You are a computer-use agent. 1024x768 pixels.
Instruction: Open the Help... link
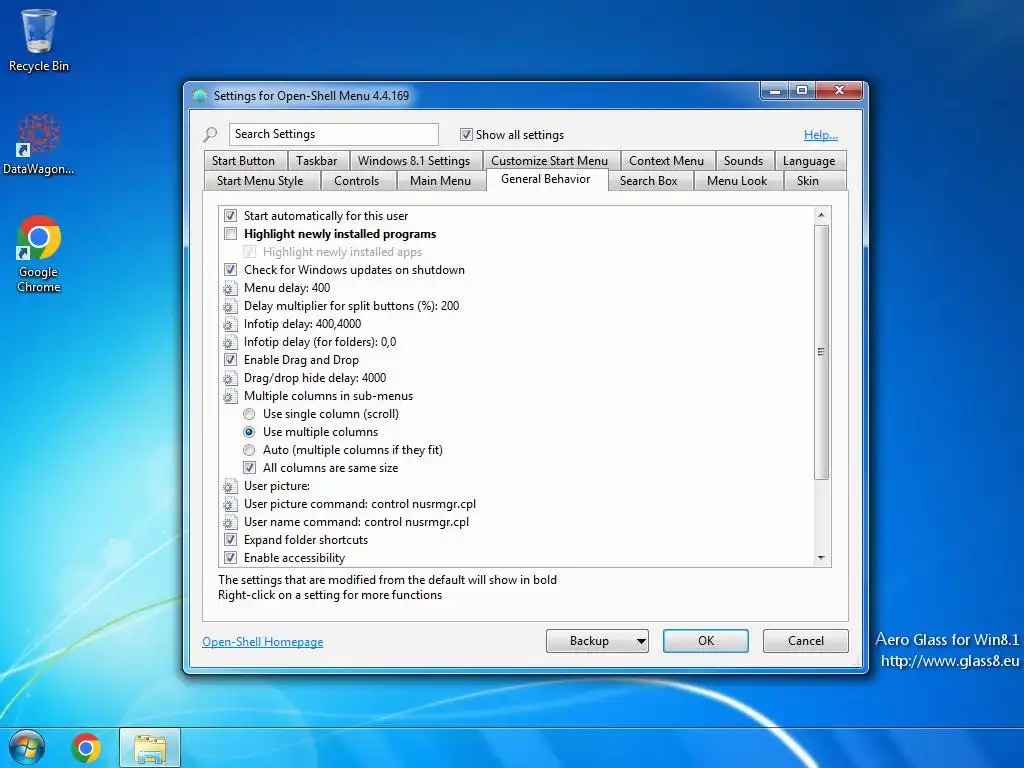click(821, 135)
